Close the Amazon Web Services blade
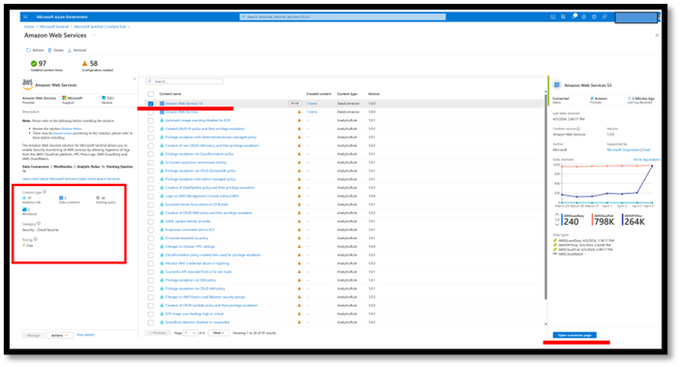Image resolution: width=680 pixels, height=367 pixels. (657, 35)
